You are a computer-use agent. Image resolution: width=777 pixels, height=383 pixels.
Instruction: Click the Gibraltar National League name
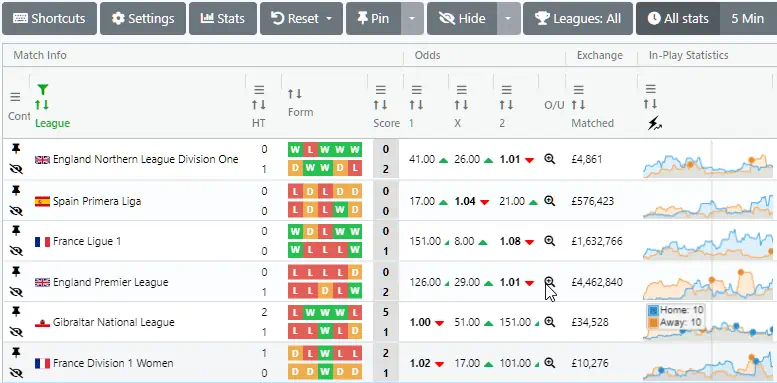click(113, 323)
